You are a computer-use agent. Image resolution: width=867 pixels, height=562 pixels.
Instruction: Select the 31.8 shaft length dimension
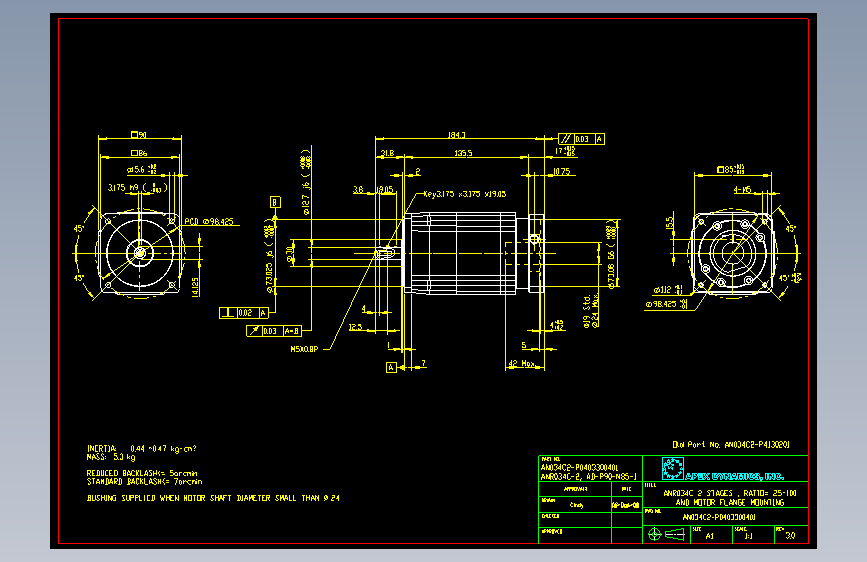tap(388, 153)
